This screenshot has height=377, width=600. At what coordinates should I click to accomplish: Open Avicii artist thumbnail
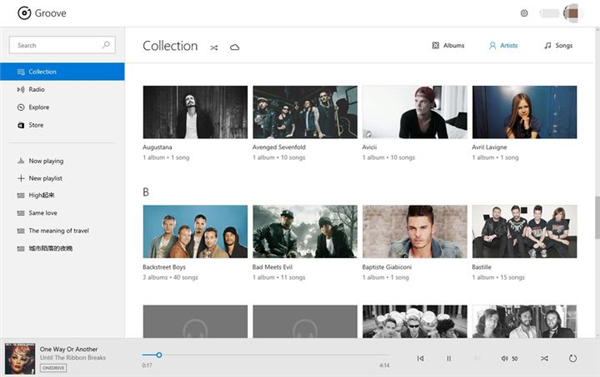[x=415, y=112]
